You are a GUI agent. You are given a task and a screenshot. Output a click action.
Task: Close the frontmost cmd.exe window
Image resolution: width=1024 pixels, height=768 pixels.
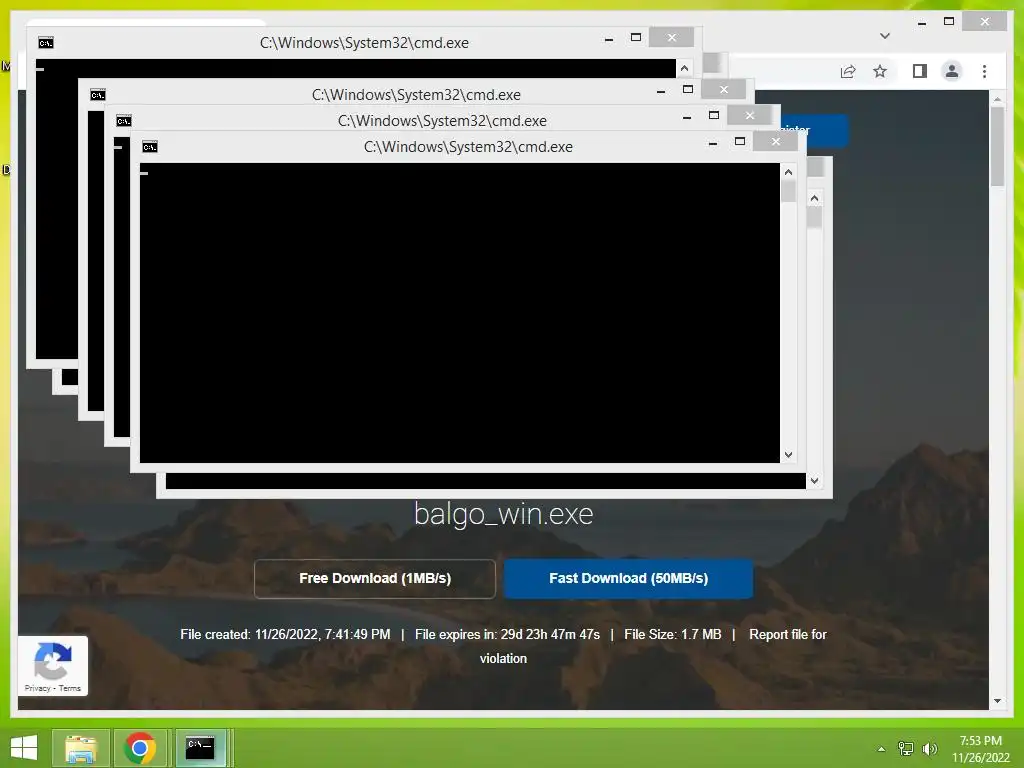tap(776, 141)
